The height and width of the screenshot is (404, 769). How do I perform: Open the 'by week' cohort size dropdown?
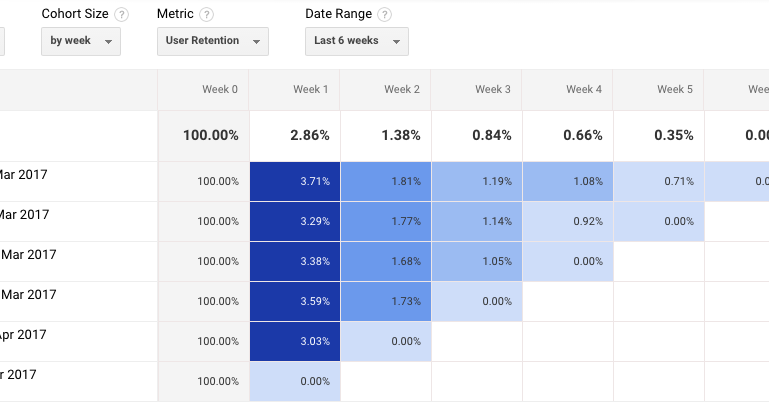click(x=81, y=41)
